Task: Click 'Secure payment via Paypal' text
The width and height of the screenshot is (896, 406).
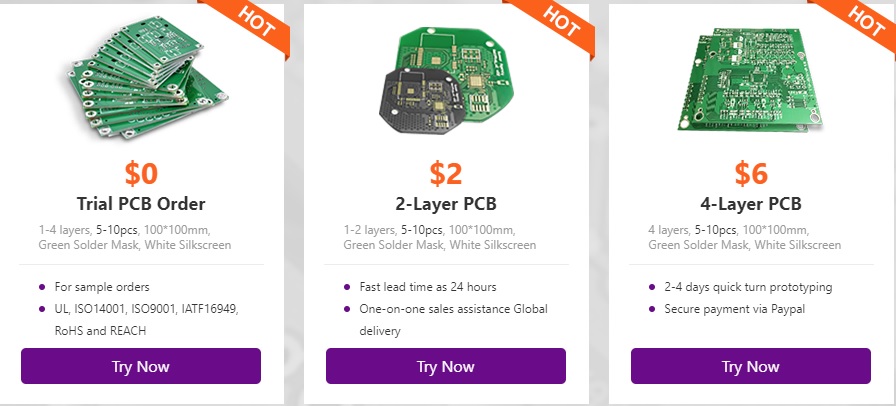Action: pyautogui.click(x=734, y=309)
